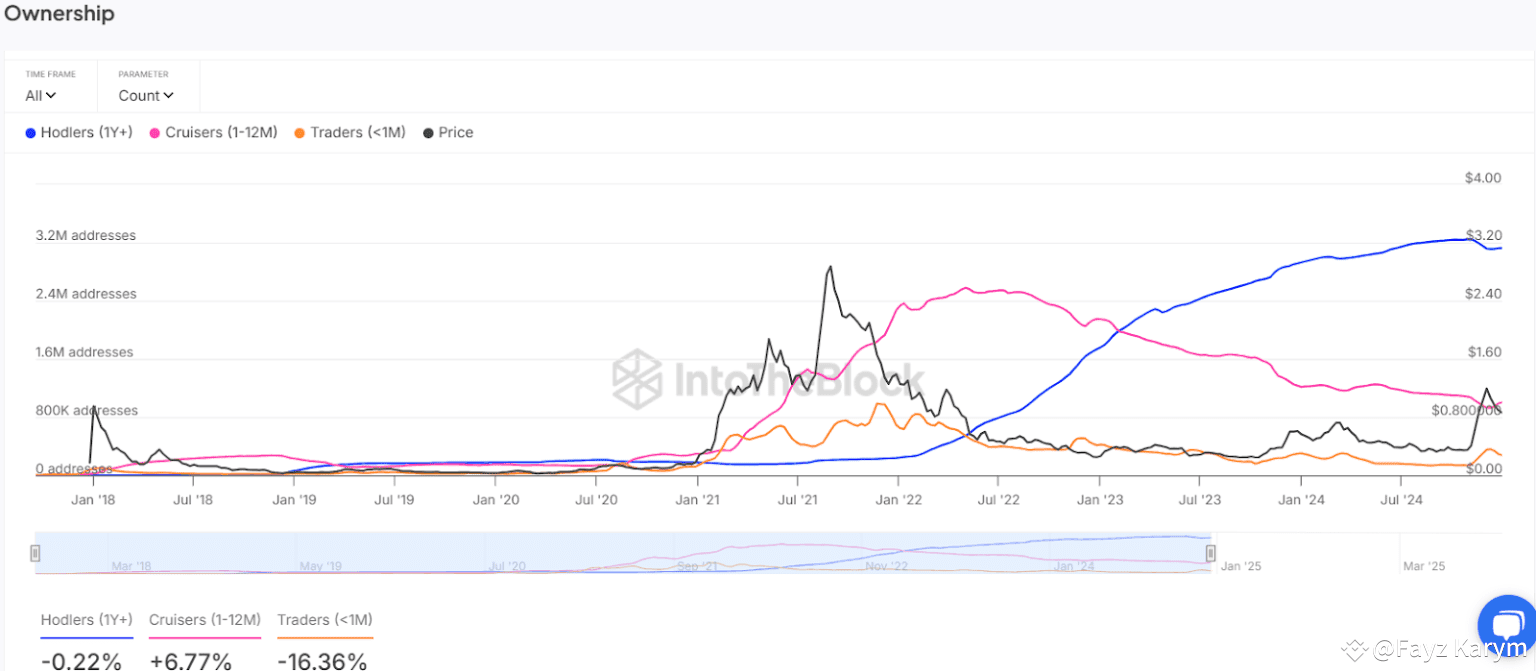Click the chevron arrow beside Count
Screen dimensions: 1536x671
168,96
